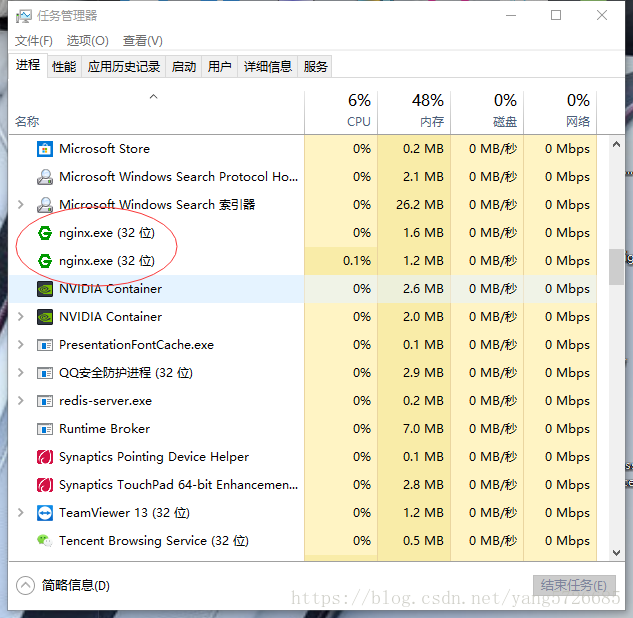Screen dimensions: 633x618
Task: Expand the Microsoft Windows Search 索引器 group
Action: 21,205
